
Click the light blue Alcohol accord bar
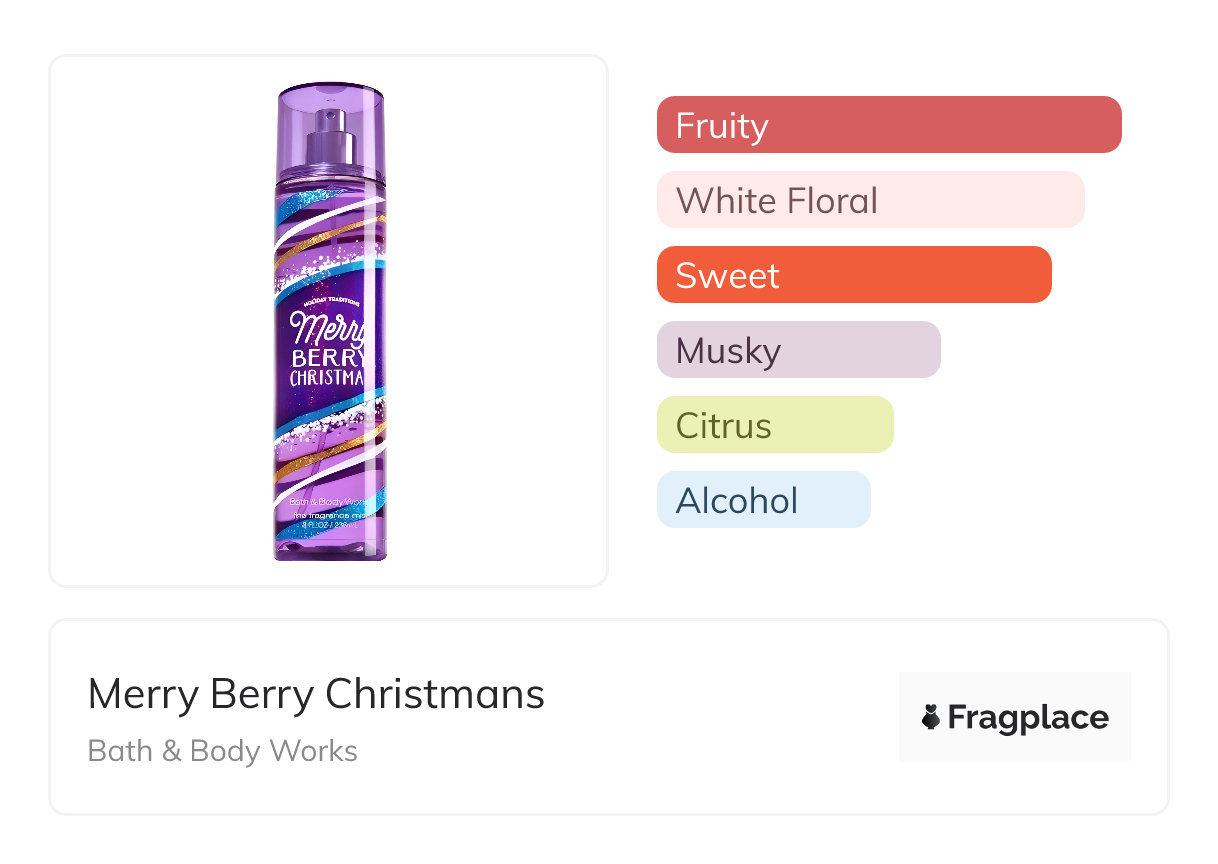[763, 500]
